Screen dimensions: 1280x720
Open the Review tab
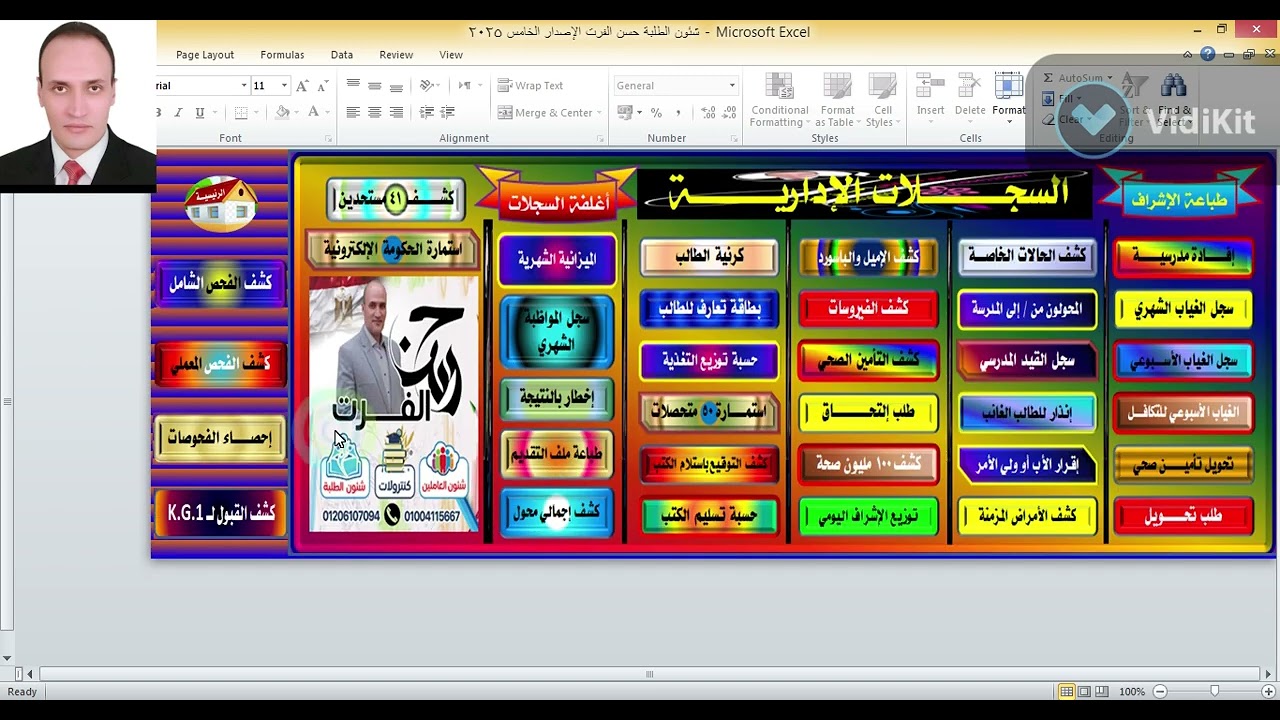(x=396, y=55)
